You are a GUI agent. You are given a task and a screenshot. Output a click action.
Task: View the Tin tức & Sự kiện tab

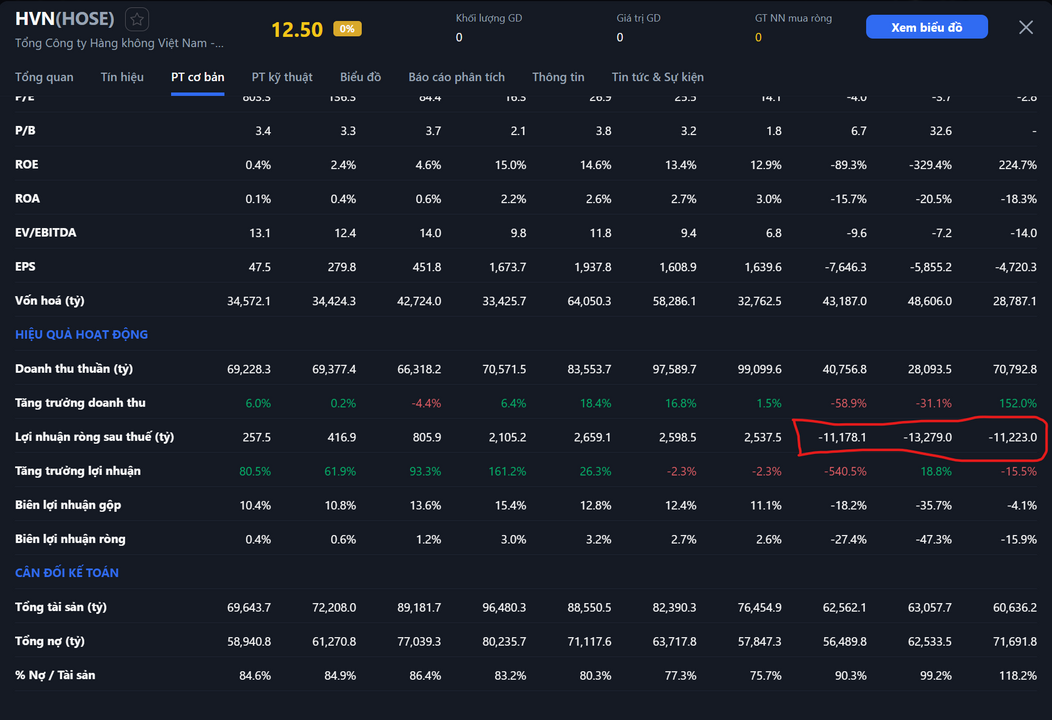[657, 77]
